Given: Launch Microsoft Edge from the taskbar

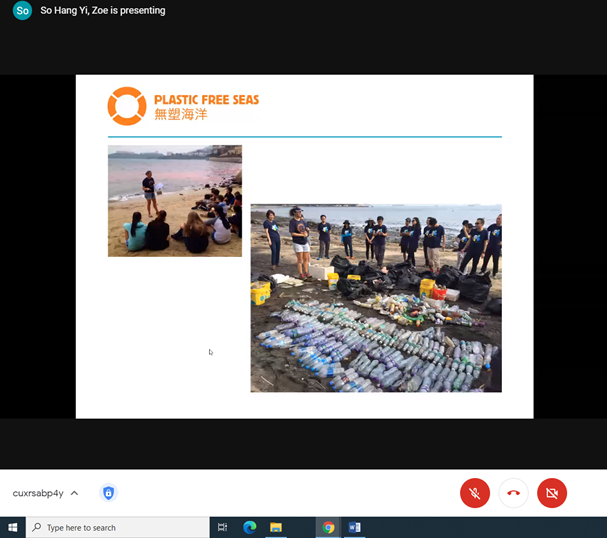Looking at the screenshot, I should 250,527.
